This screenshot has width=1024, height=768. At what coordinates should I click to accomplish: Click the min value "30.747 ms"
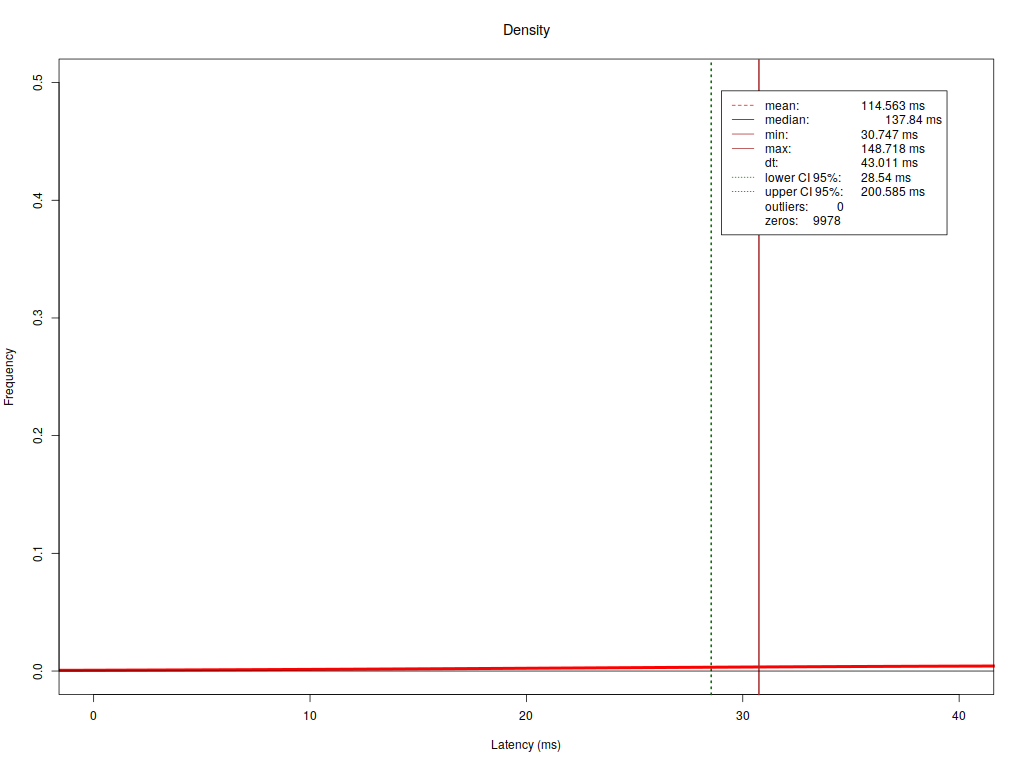(889, 135)
